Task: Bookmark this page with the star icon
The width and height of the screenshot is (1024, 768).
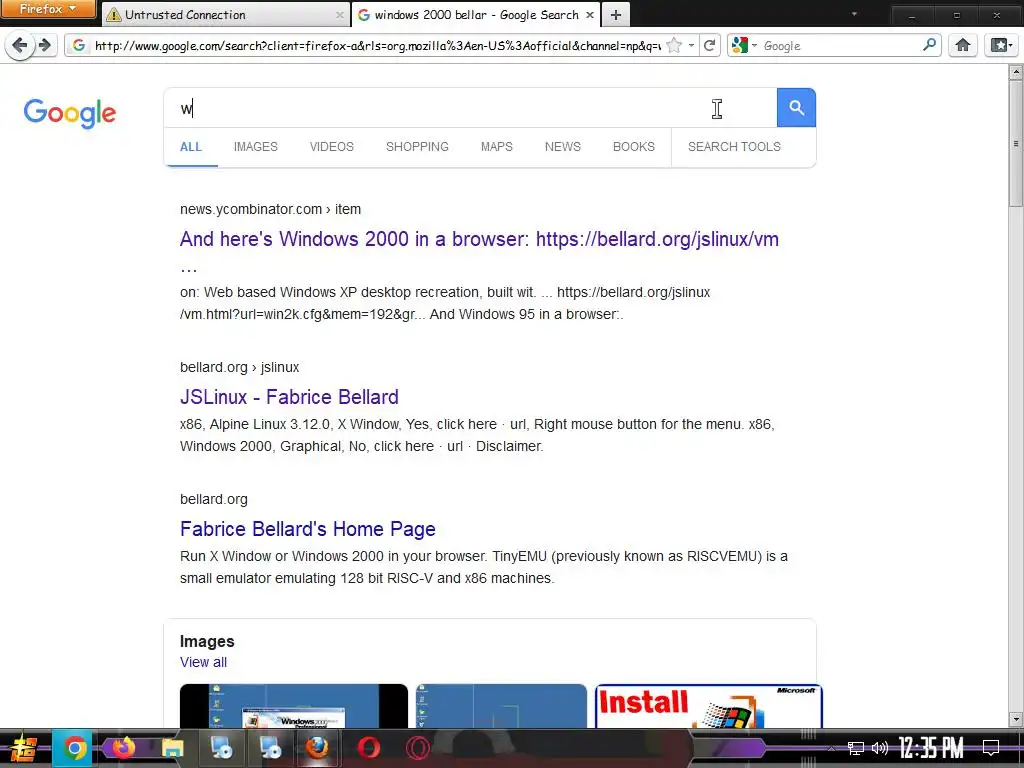Action: (674, 46)
